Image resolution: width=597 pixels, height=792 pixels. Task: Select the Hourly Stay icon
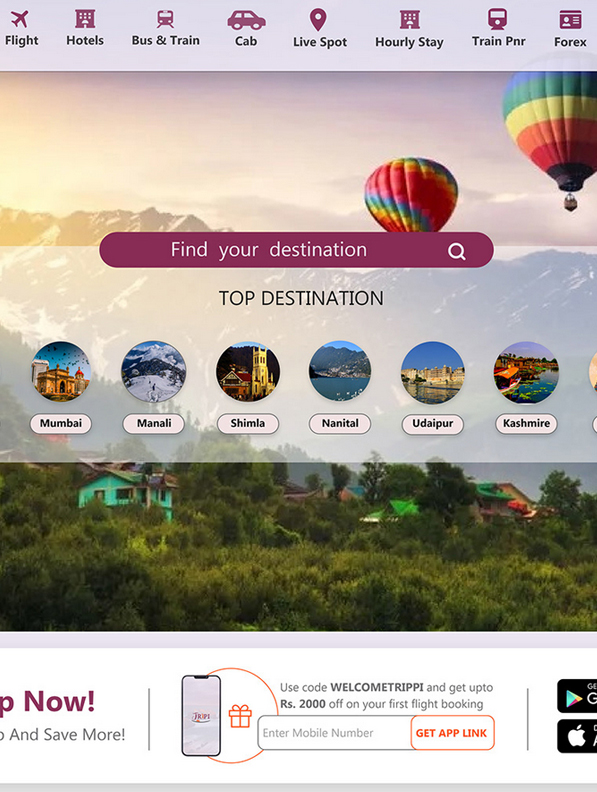click(x=410, y=20)
